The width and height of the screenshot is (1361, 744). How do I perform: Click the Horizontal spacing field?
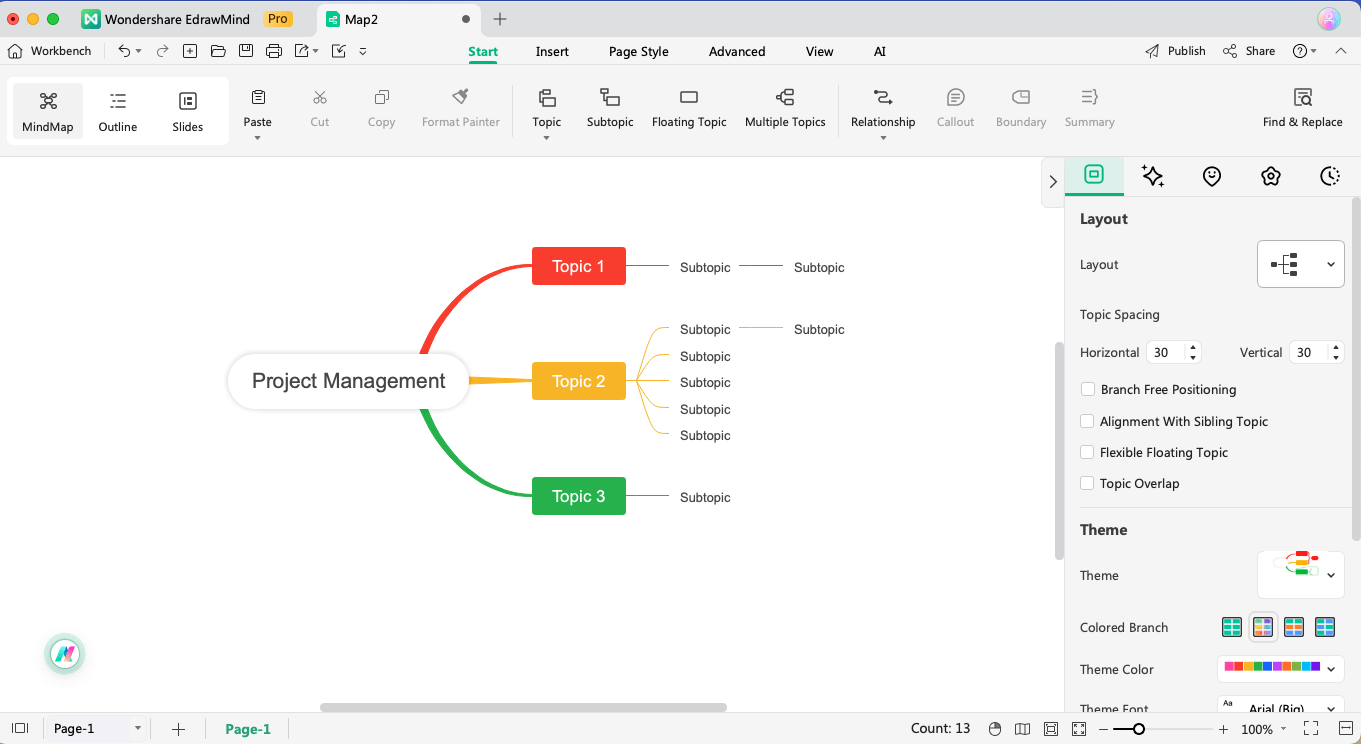click(x=1174, y=352)
